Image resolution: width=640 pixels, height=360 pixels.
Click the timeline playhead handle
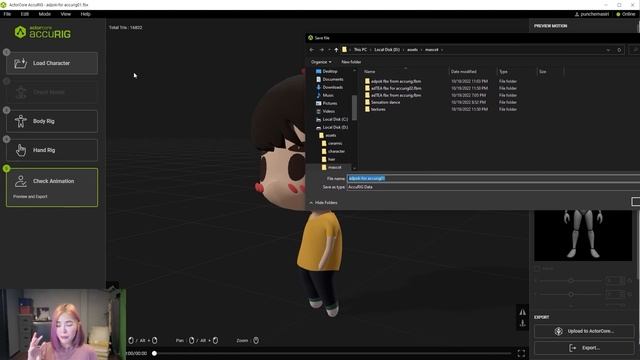tap(154, 353)
